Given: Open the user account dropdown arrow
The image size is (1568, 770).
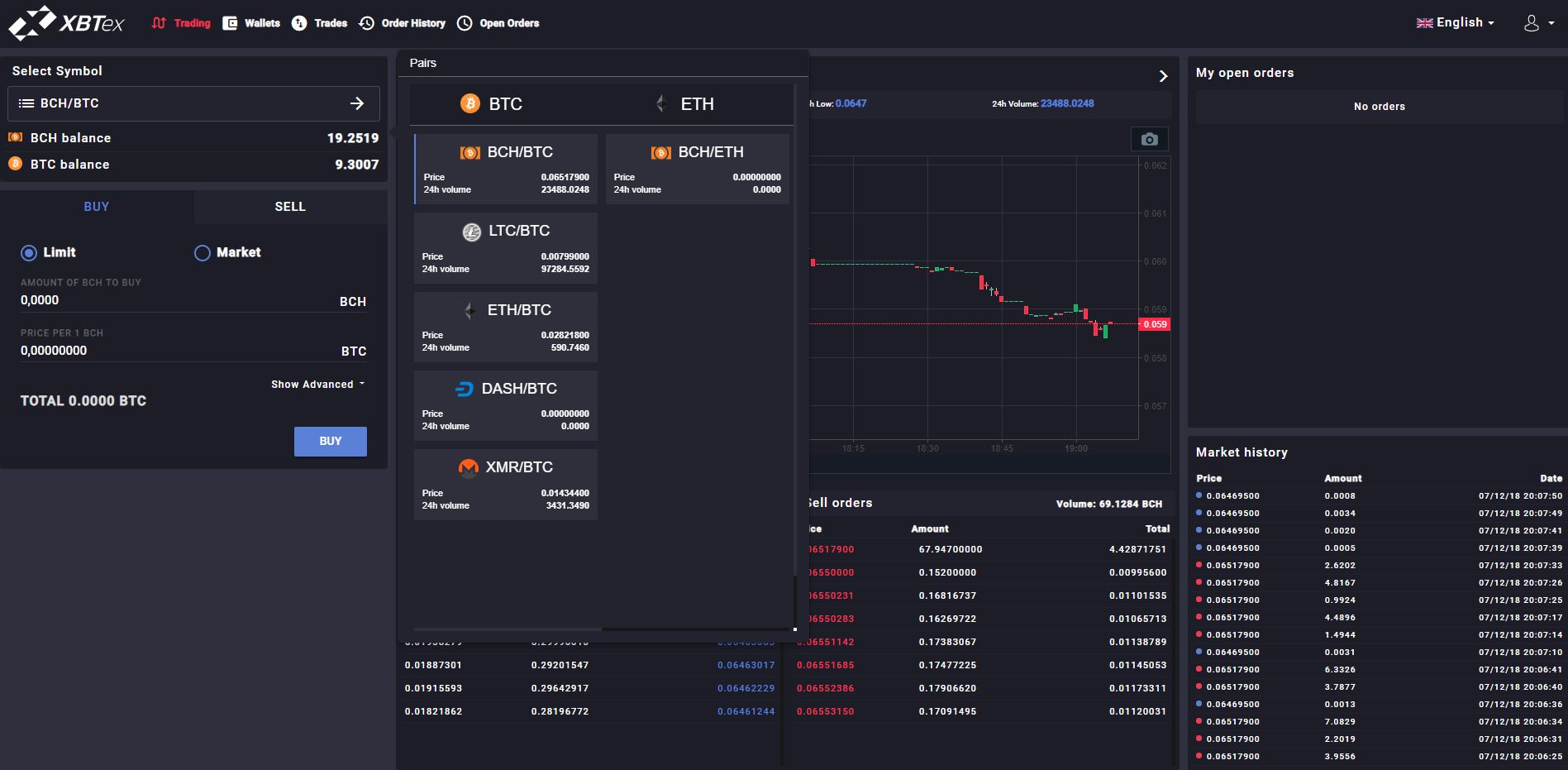Looking at the screenshot, I should tap(1551, 23).
